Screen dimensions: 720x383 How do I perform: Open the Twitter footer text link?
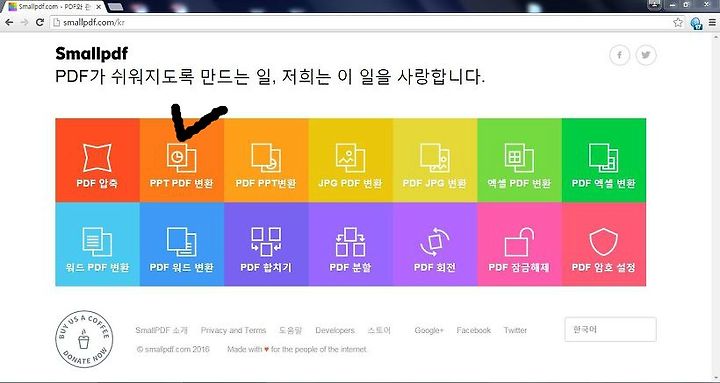click(515, 330)
